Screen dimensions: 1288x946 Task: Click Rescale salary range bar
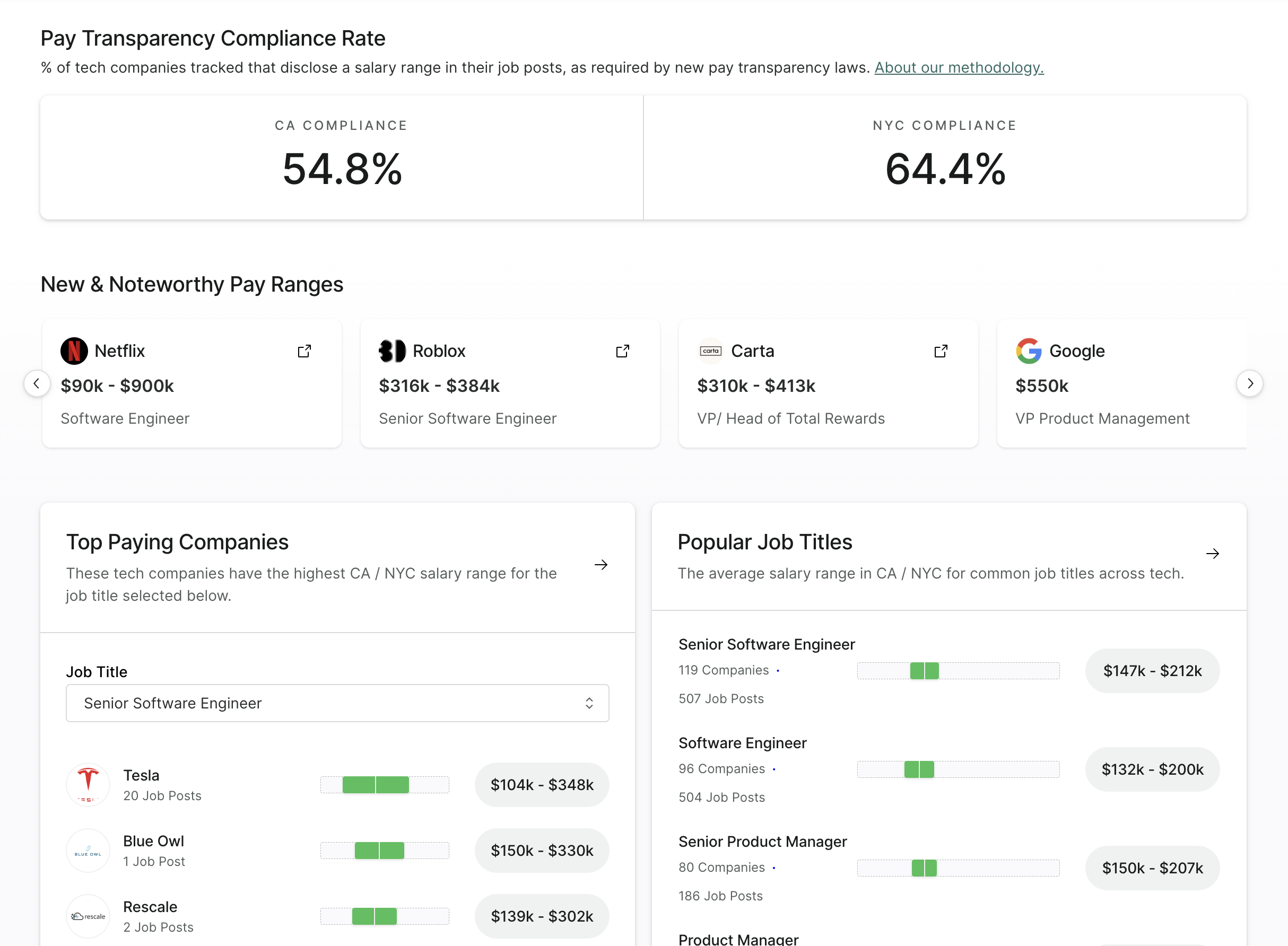(385, 916)
